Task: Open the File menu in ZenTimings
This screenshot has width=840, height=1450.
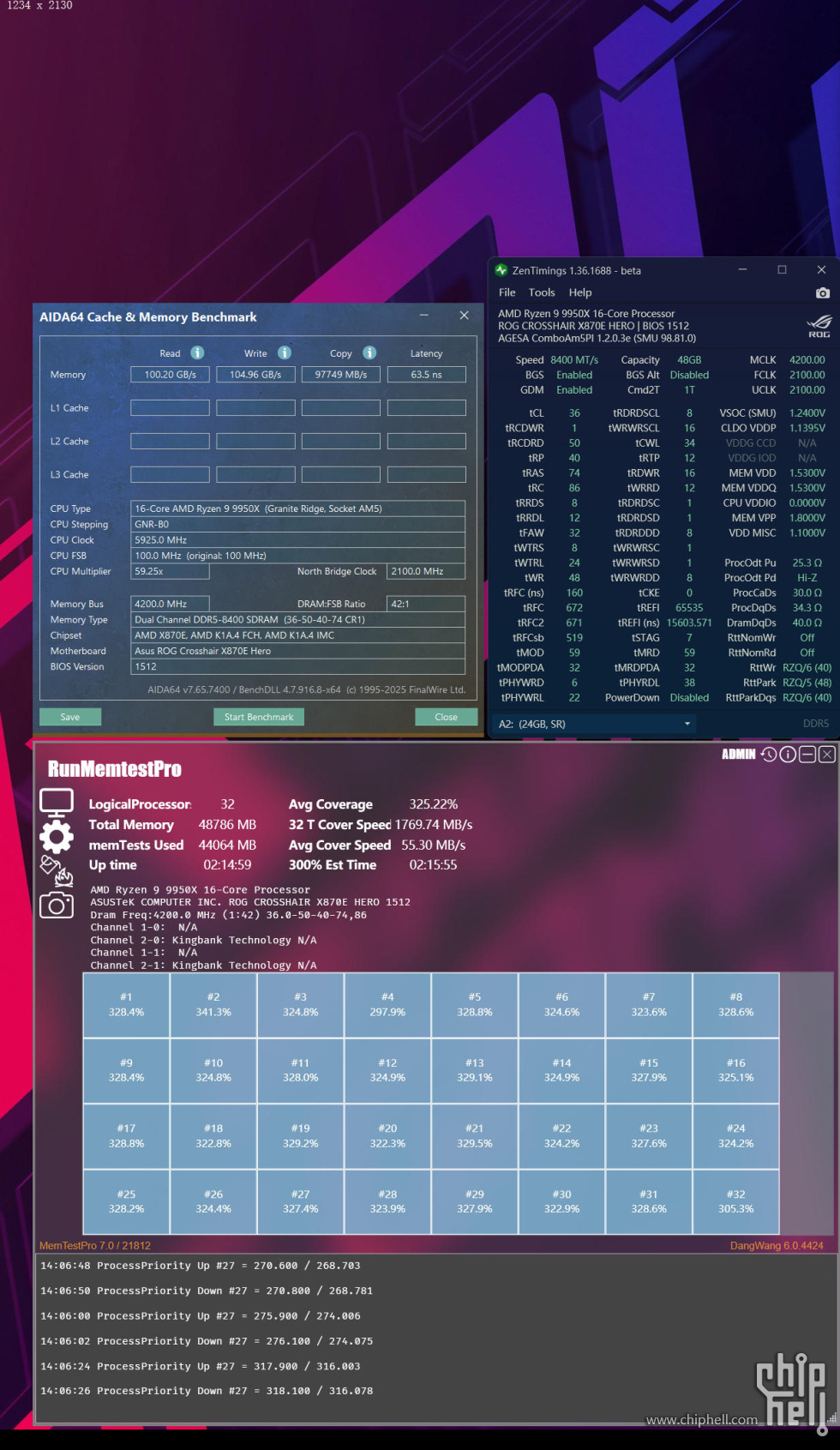Action: click(x=507, y=292)
